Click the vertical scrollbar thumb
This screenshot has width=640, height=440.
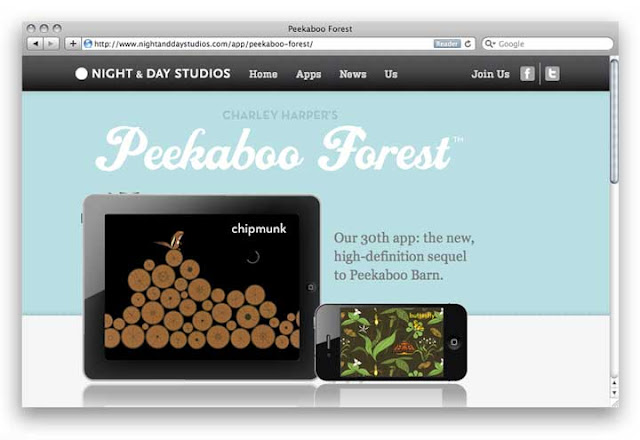pyautogui.click(x=614, y=121)
